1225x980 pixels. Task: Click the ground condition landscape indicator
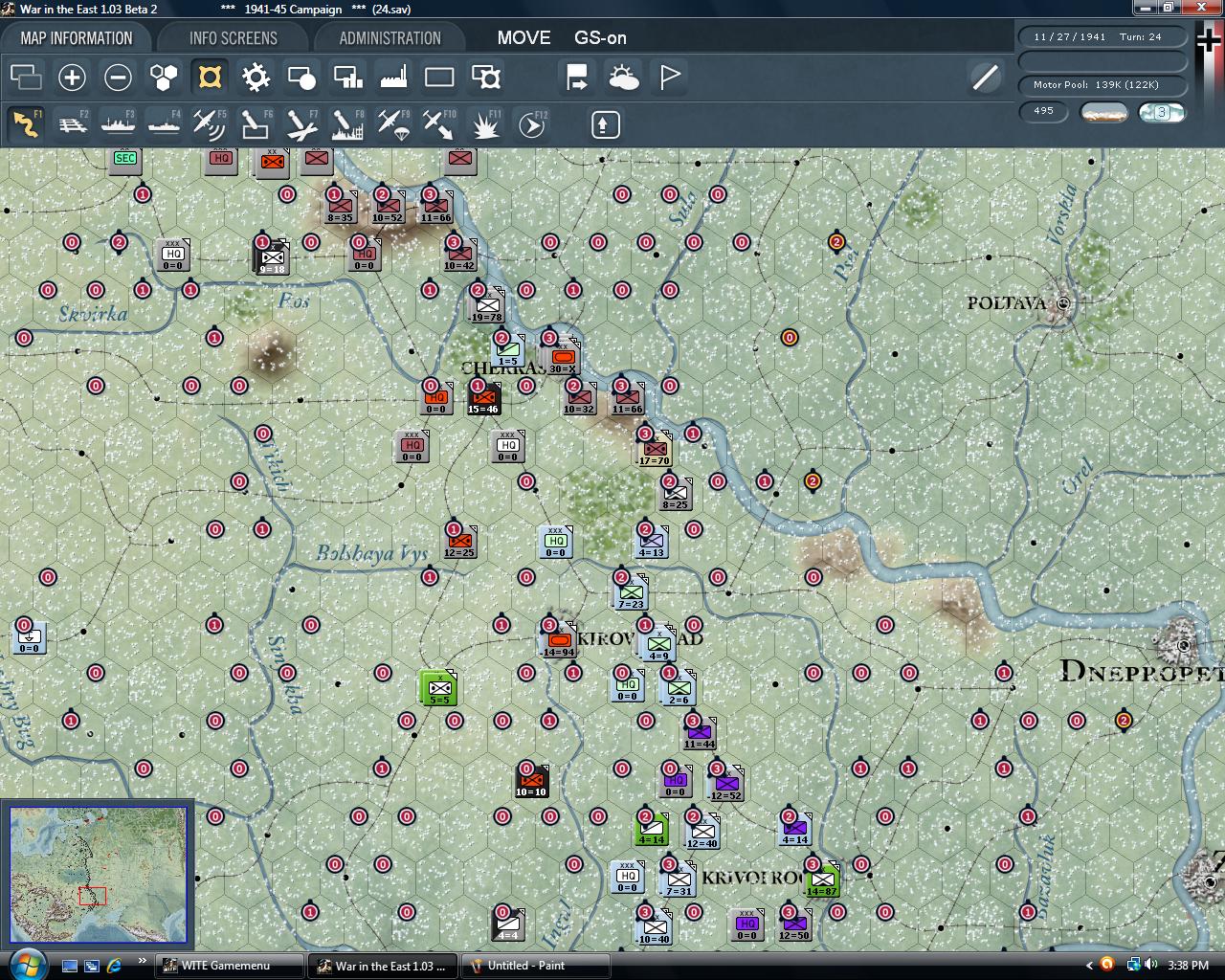pos(1103,112)
